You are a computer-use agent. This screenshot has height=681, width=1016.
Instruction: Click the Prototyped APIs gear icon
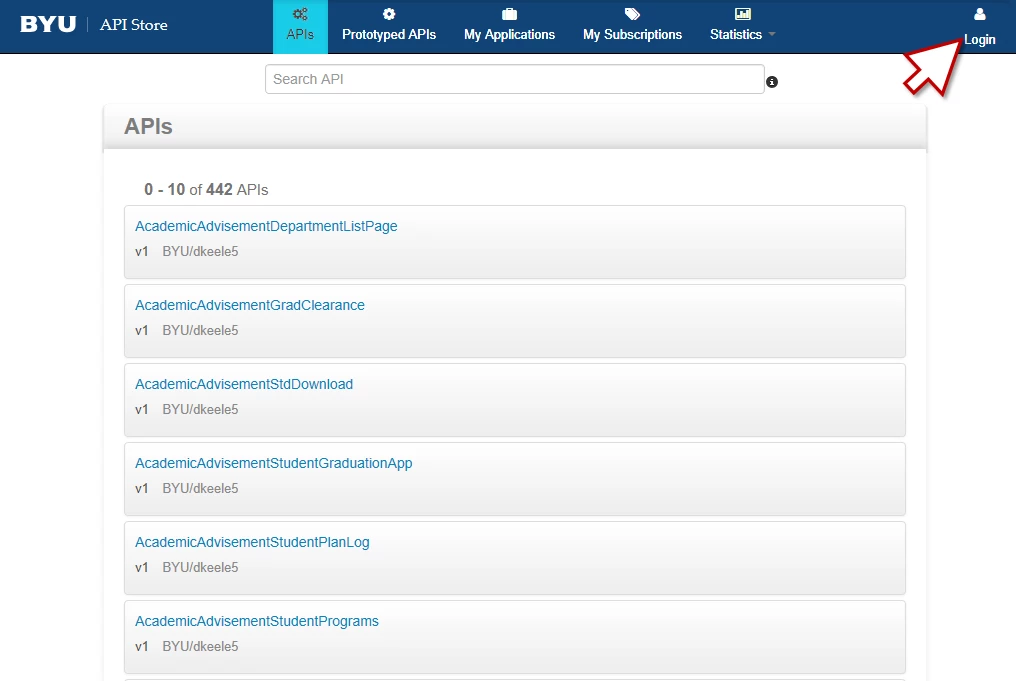tap(389, 14)
